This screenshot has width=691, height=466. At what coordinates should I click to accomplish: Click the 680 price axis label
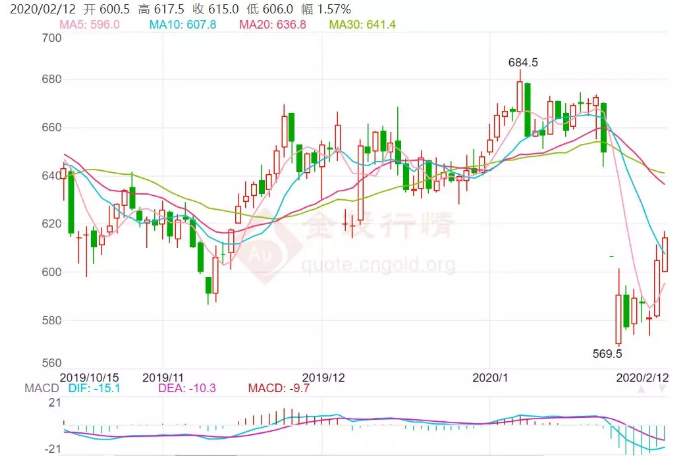pyautogui.click(x=52, y=79)
